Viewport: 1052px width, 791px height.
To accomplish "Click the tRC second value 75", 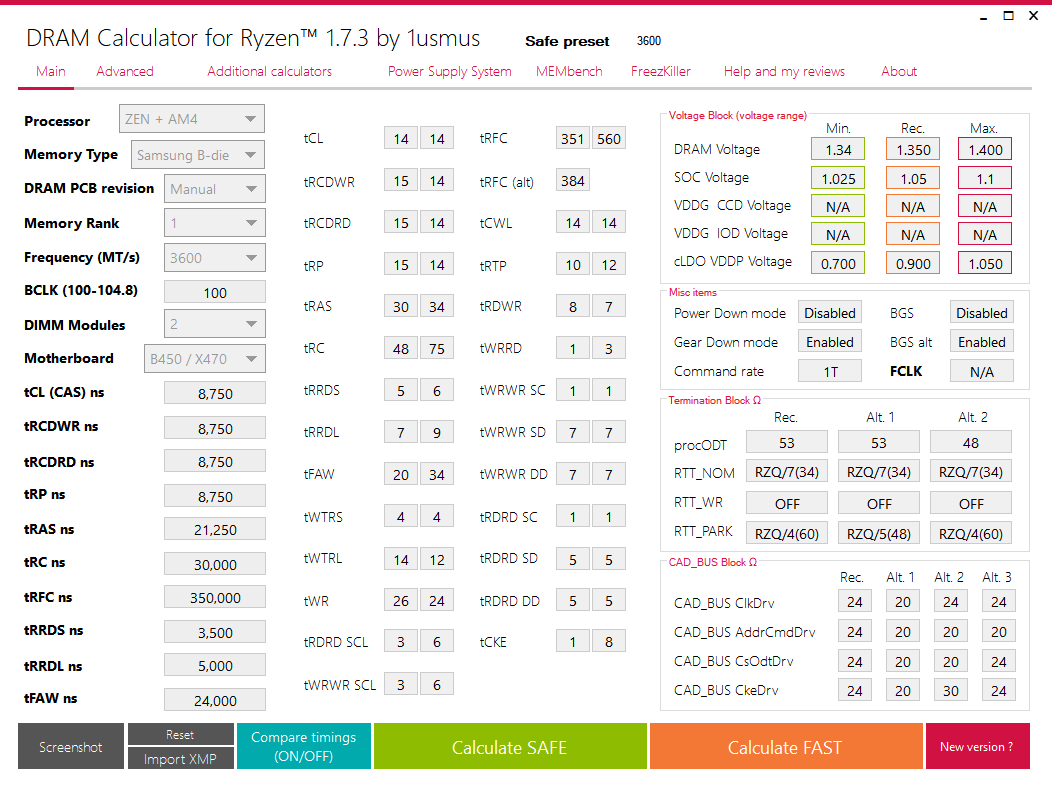I will pyautogui.click(x=437, y=349).
